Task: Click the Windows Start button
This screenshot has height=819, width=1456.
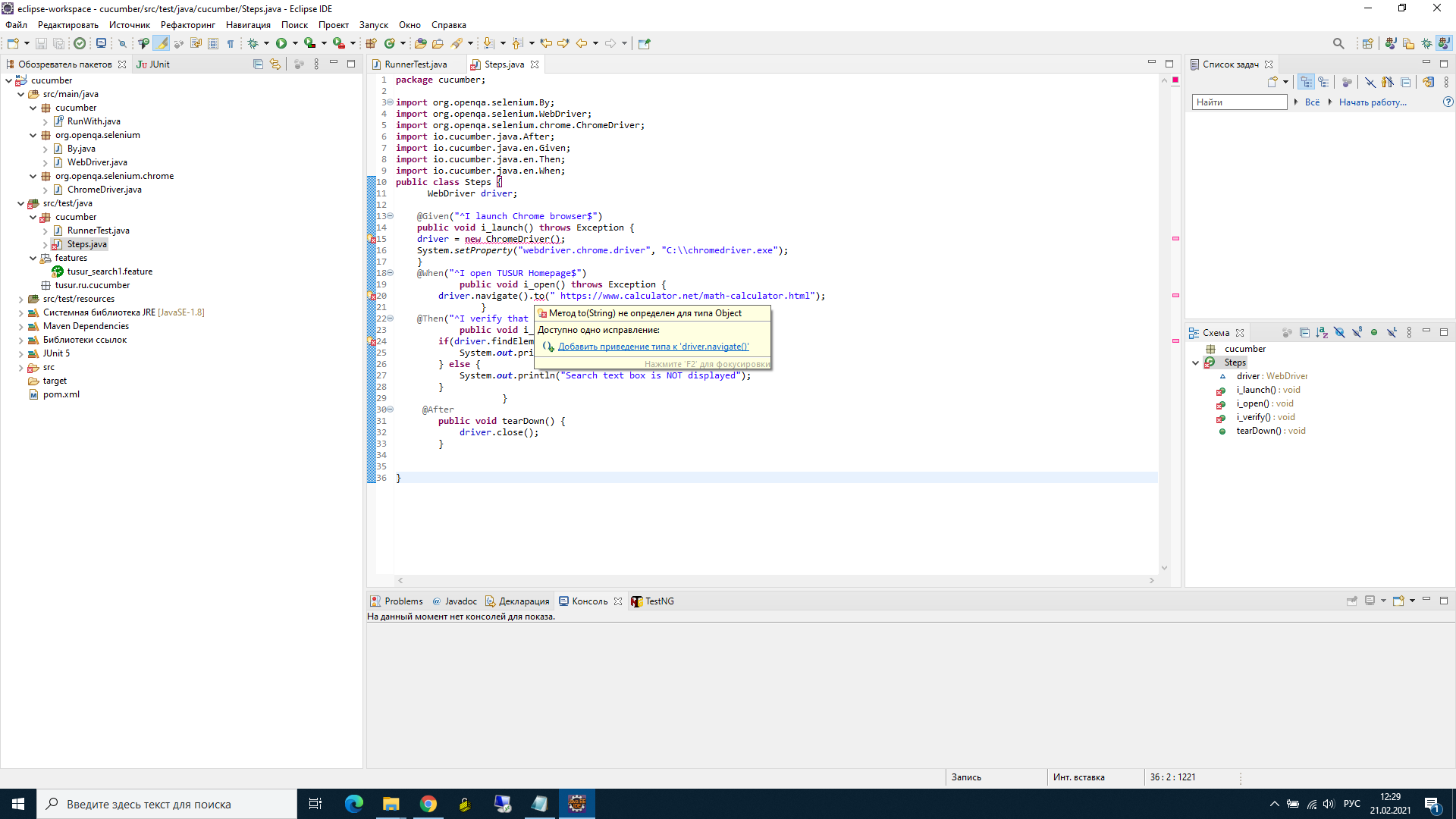Action: point(18,804)
